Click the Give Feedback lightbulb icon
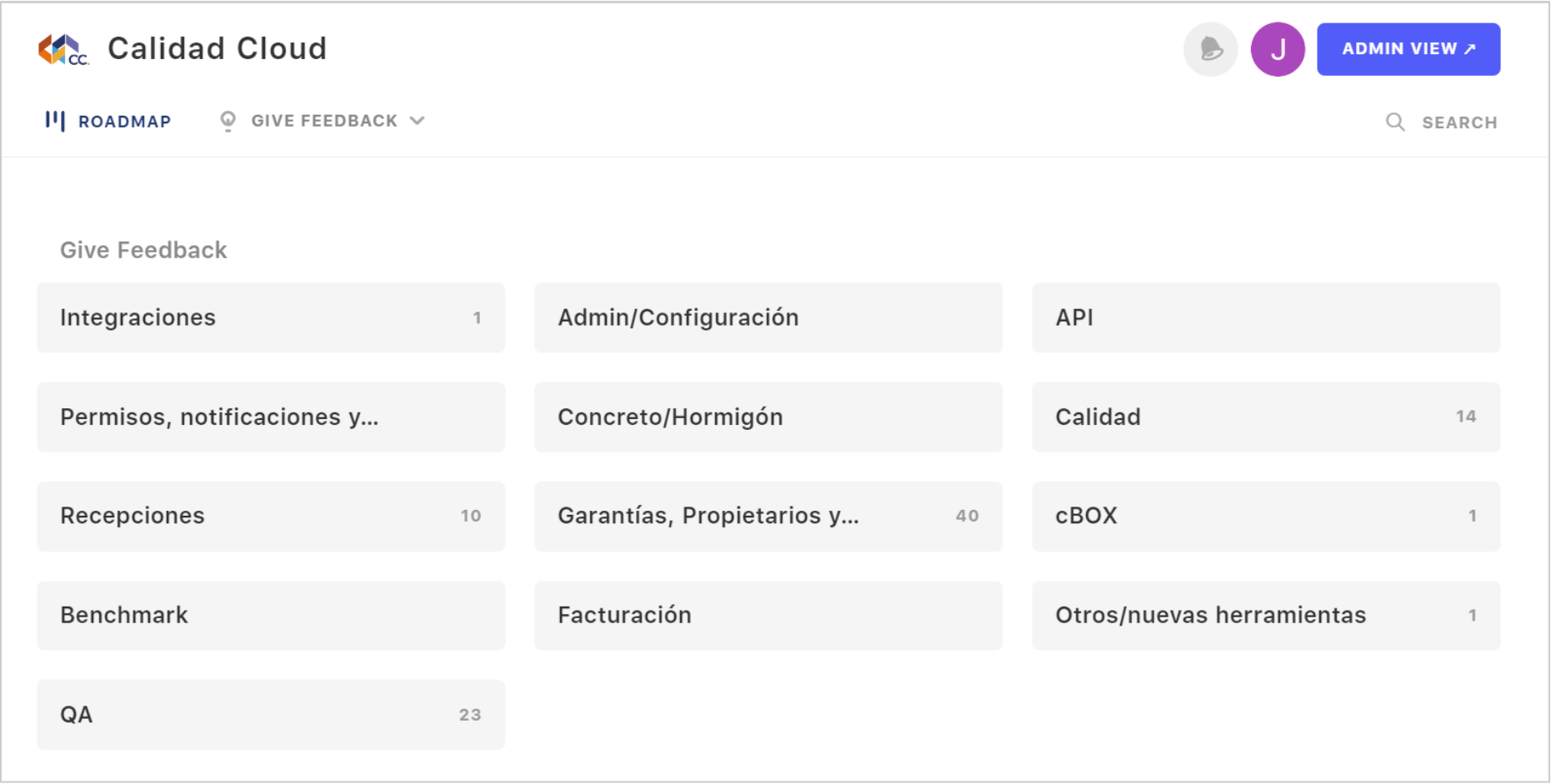Screen dimensions: 1551x784 point(228,122)
